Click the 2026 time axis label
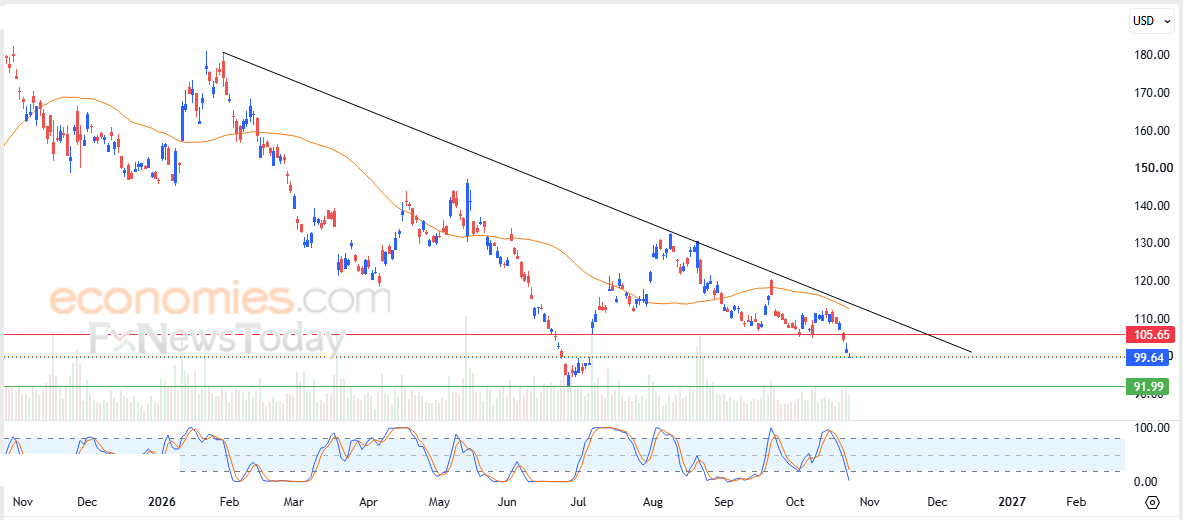1183x520 pixels. coord(163,502)
